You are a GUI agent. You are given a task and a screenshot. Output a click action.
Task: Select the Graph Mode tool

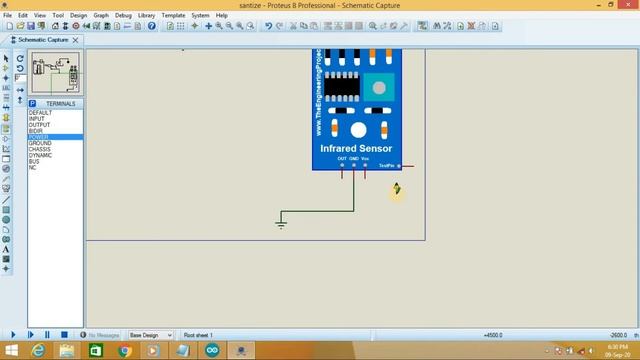[6, 149]
